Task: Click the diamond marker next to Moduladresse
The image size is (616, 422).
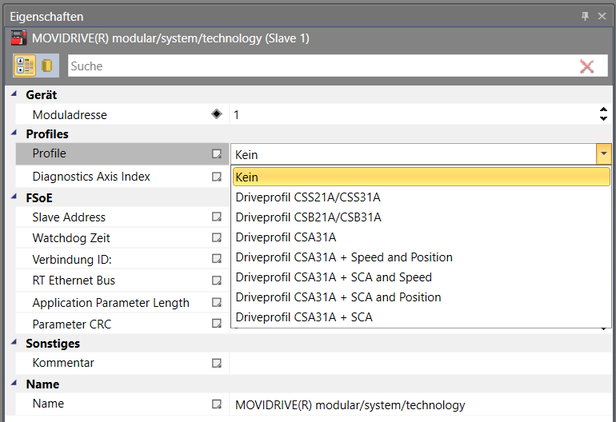Action: point(216,114)
